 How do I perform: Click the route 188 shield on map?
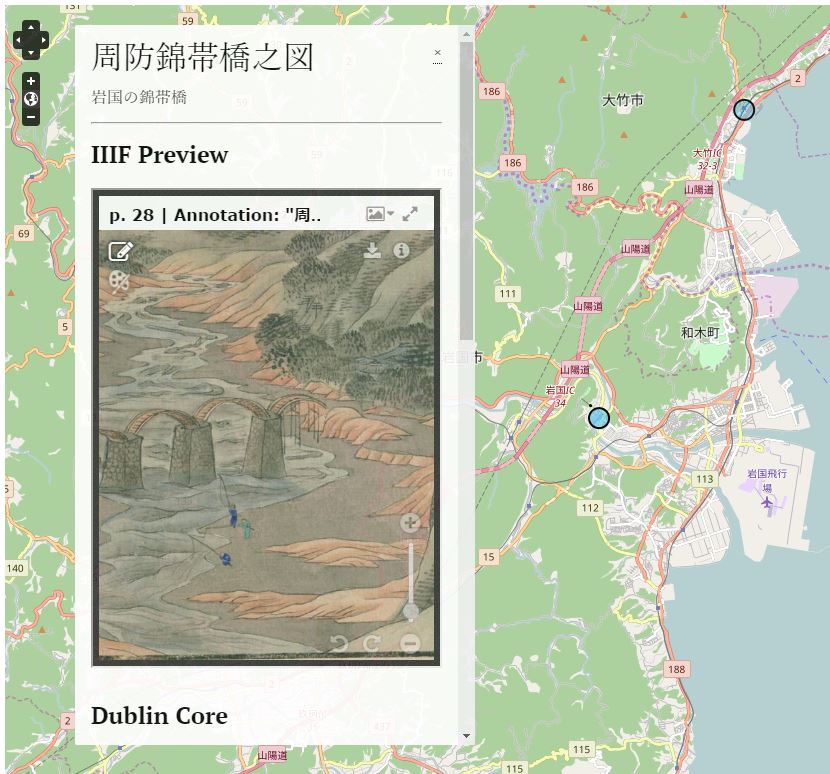[676, 669]
